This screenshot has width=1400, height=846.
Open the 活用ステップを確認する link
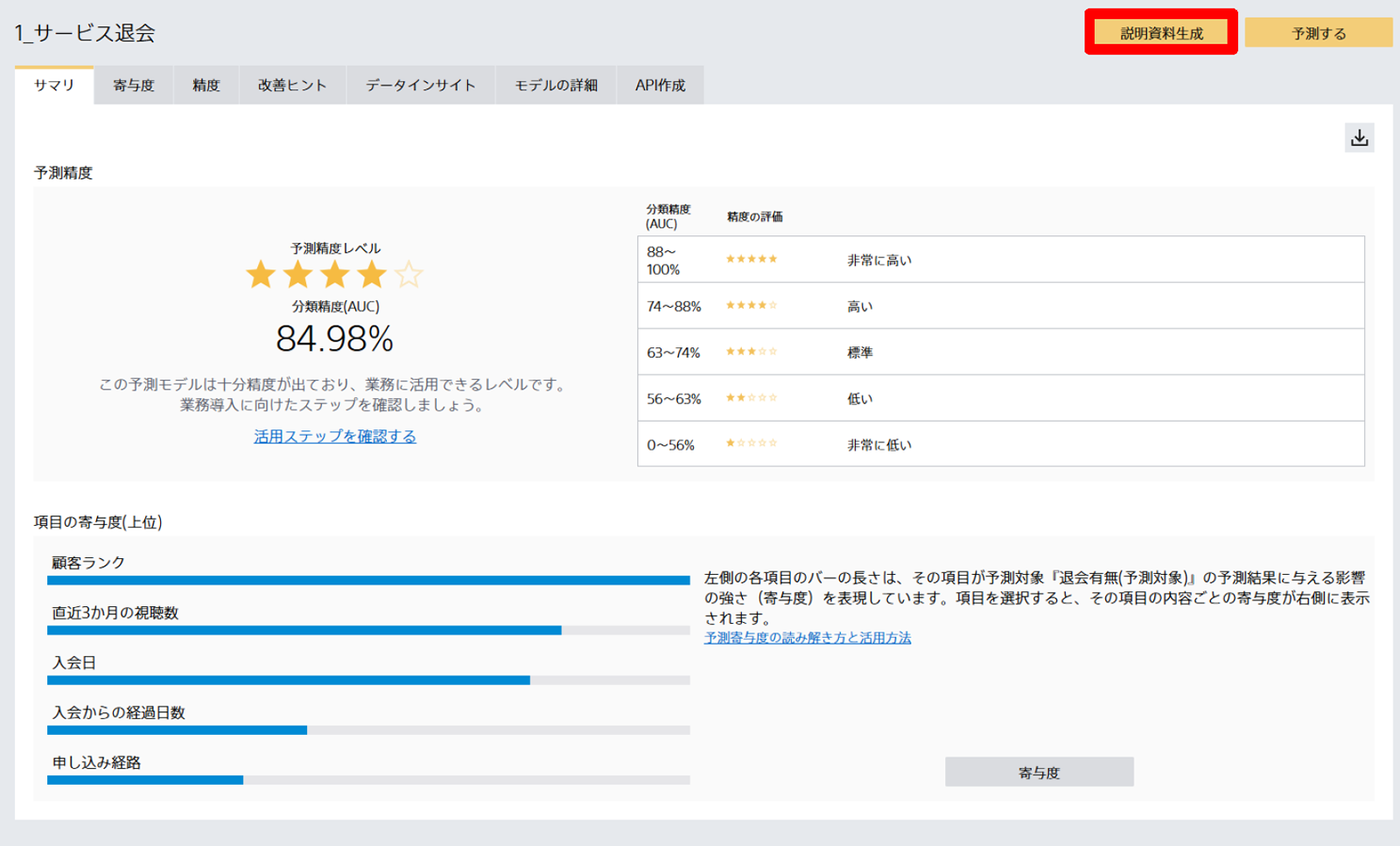coord(333,436)
